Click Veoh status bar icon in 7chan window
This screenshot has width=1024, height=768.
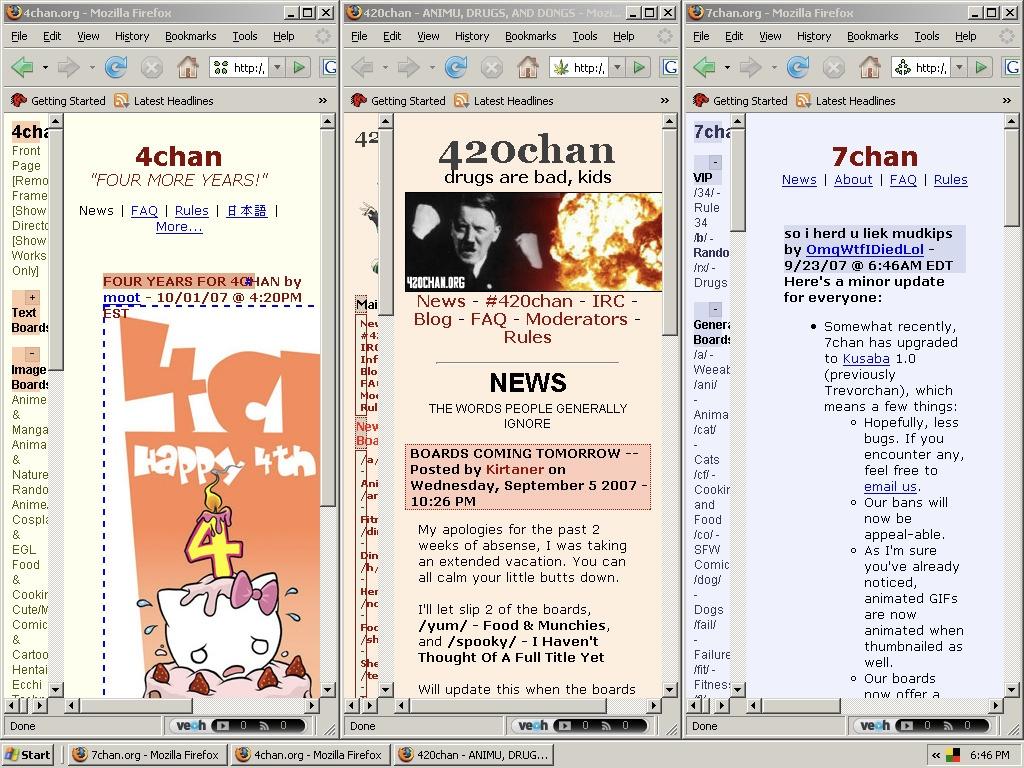point(875,726)
